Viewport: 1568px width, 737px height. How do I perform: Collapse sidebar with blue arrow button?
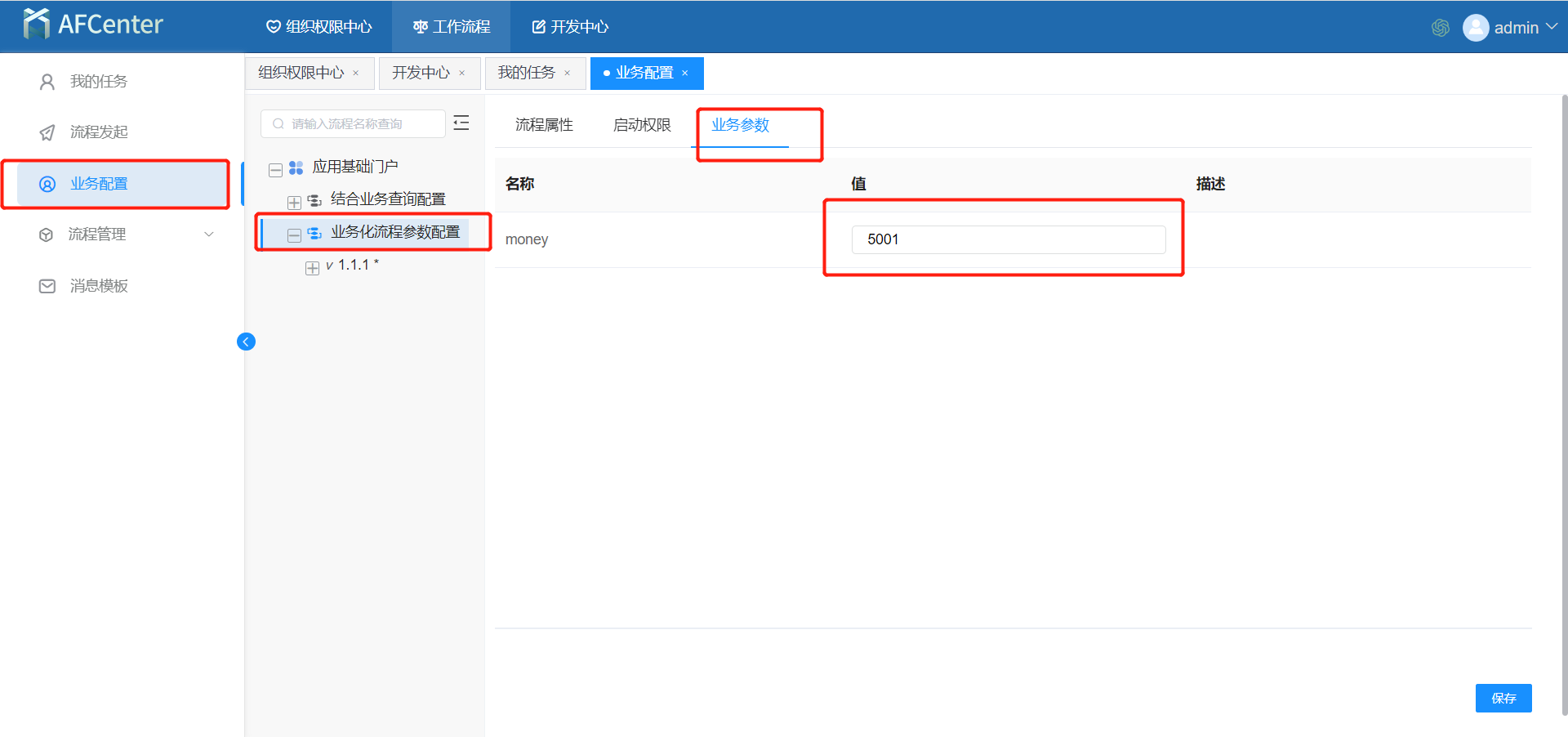(x=246, y=342)
